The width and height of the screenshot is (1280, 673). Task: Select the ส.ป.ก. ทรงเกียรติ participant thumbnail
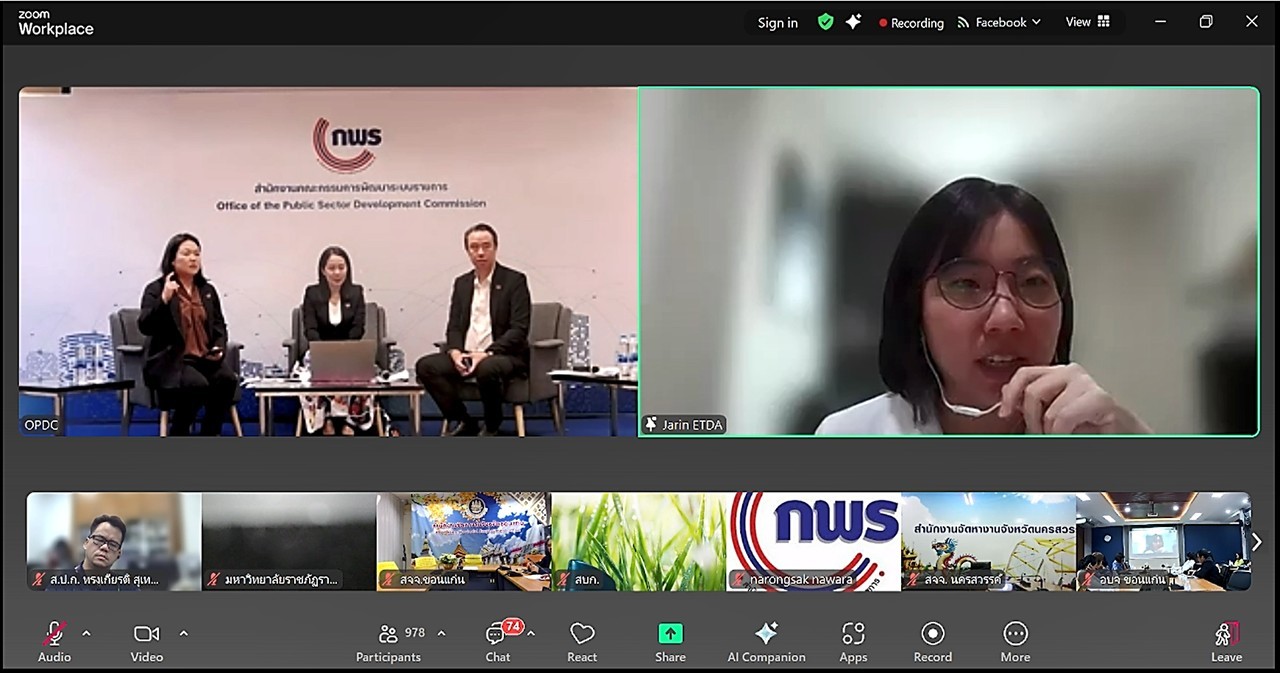click(113, 542)
